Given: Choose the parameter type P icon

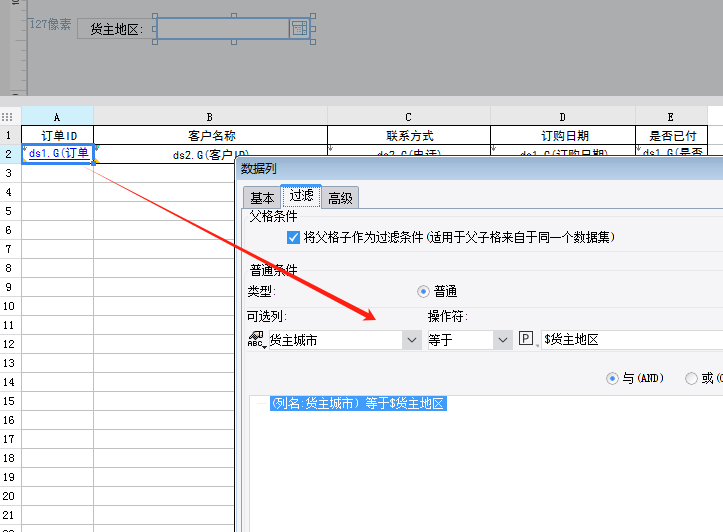Looking at the screenshot, I should (x=526, y=339).
